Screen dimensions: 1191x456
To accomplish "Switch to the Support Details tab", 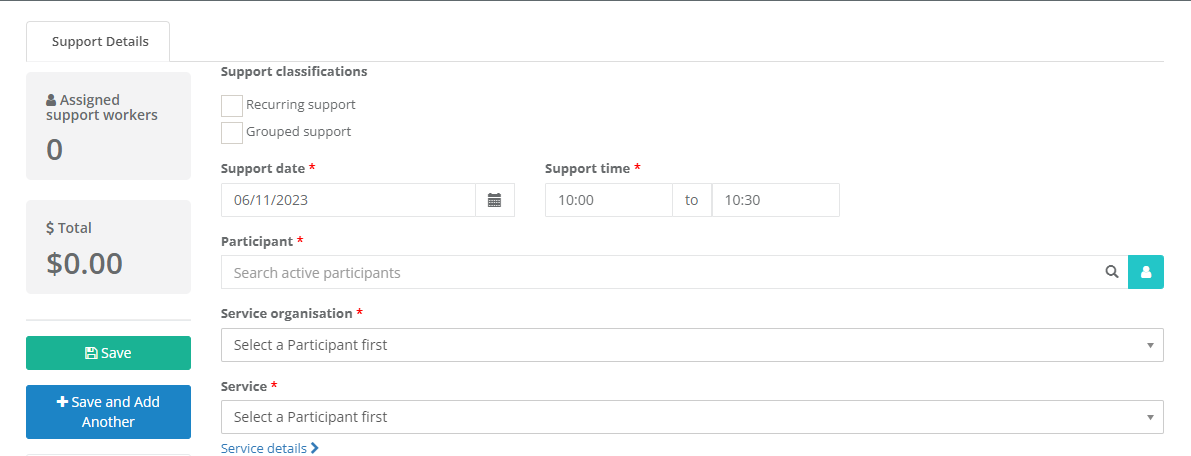I will [99, 42].
